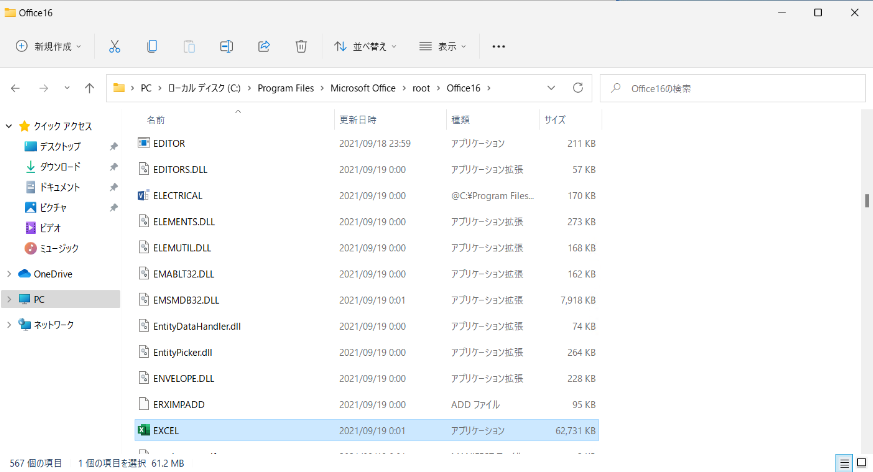Expand the Network tree node
This screenshot has height=472, width=873.
coord(9,324)
